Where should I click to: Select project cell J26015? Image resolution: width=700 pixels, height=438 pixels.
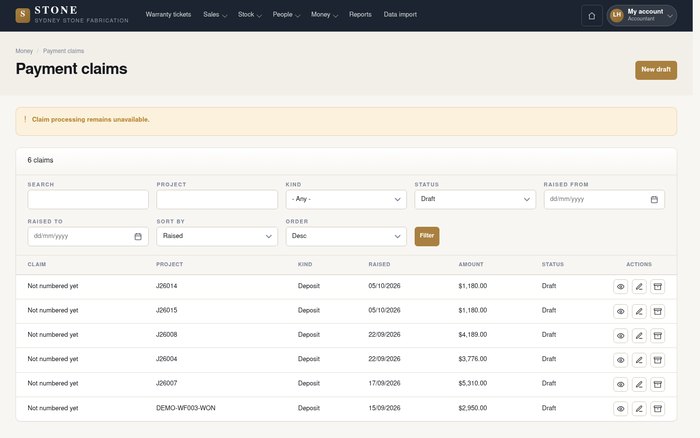pyautogui.click(x=167, y=310)
